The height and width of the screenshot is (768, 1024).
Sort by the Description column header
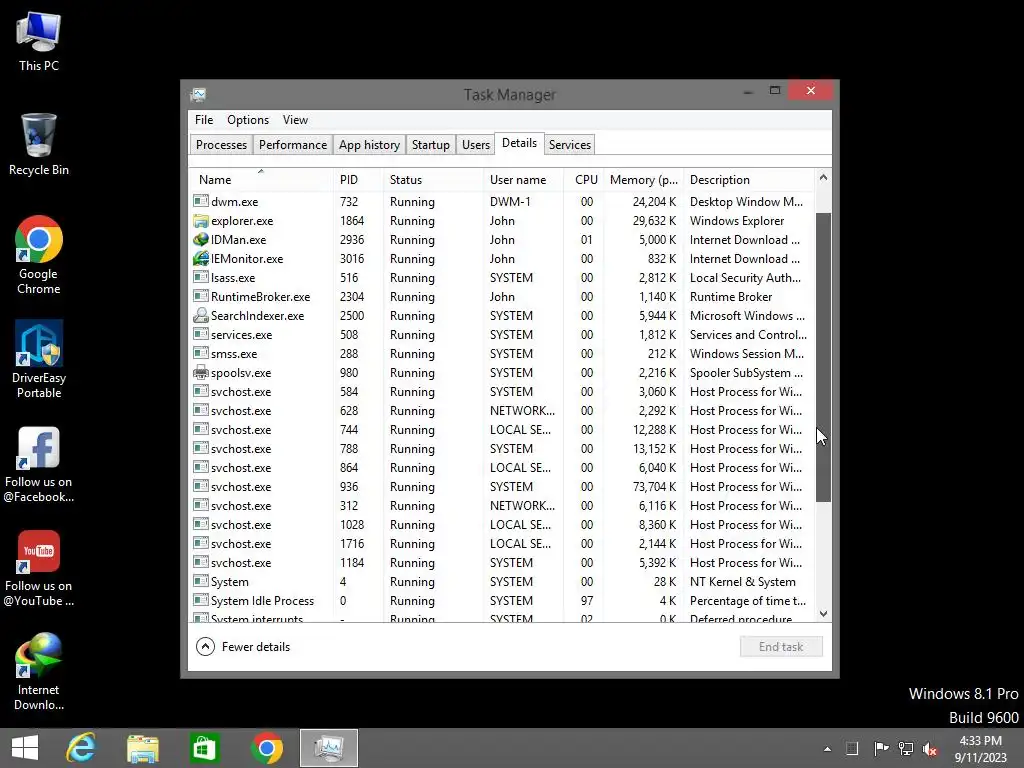tap(748, 180)
